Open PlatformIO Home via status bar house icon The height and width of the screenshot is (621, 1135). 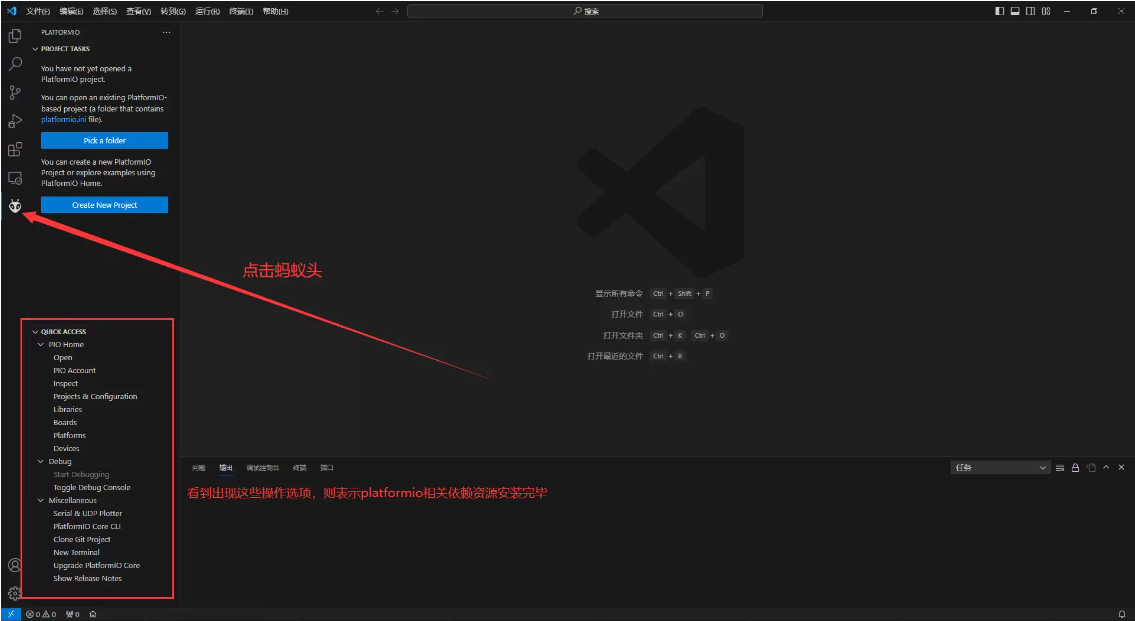click(93, 614)
